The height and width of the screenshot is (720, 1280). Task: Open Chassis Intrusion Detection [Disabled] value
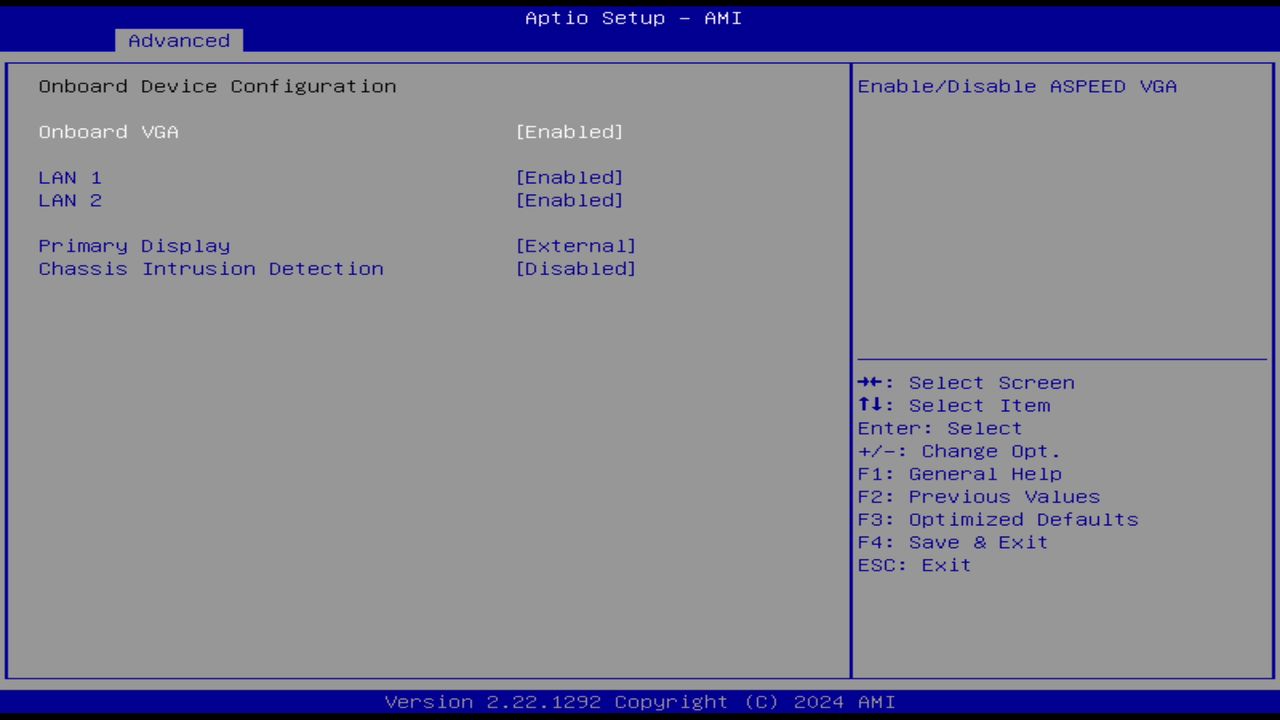576,269
